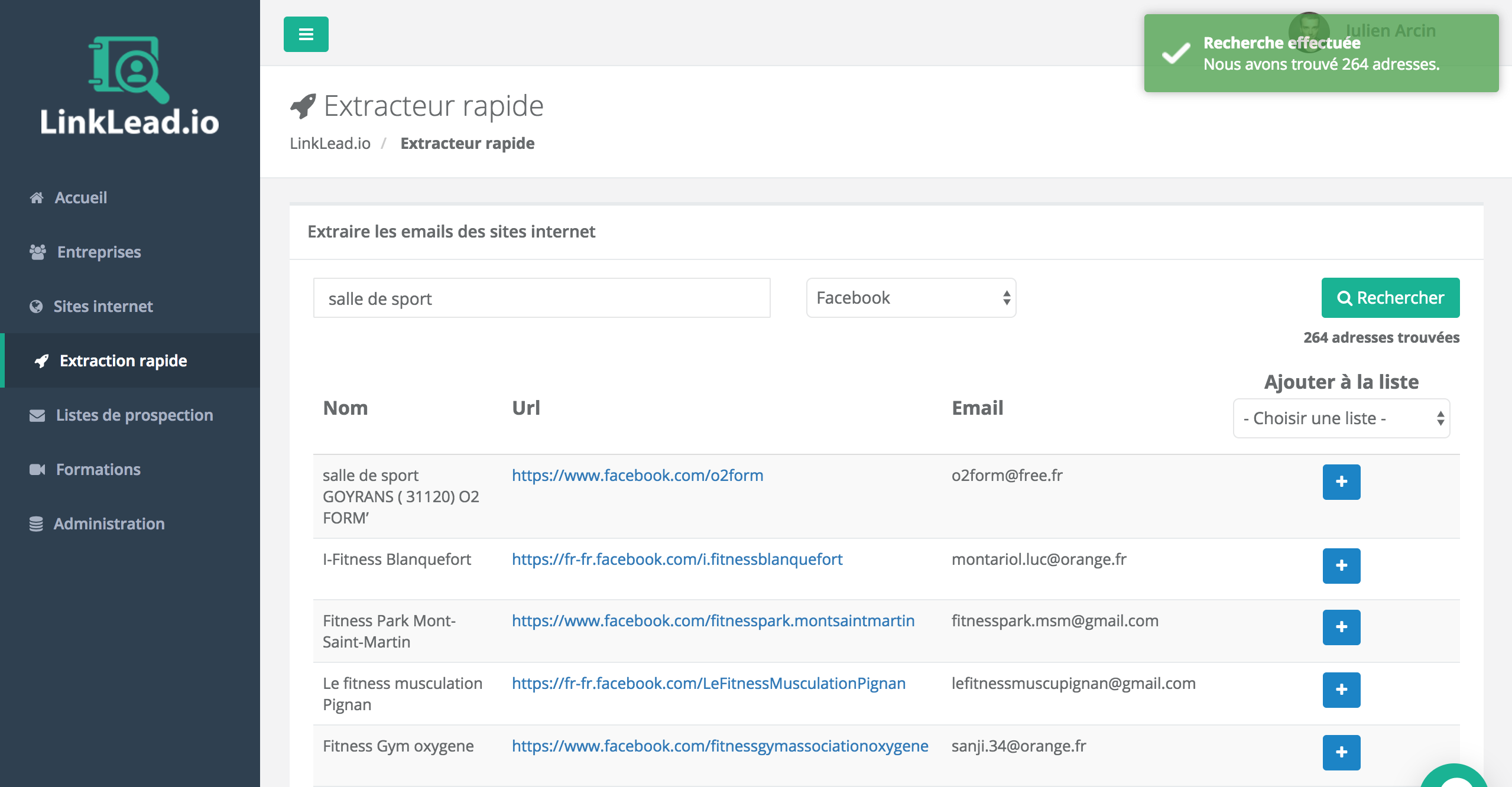Click the checkmark icon in notification
The height and width of the screenshot is (787, 1512).
coord(1176,53)
